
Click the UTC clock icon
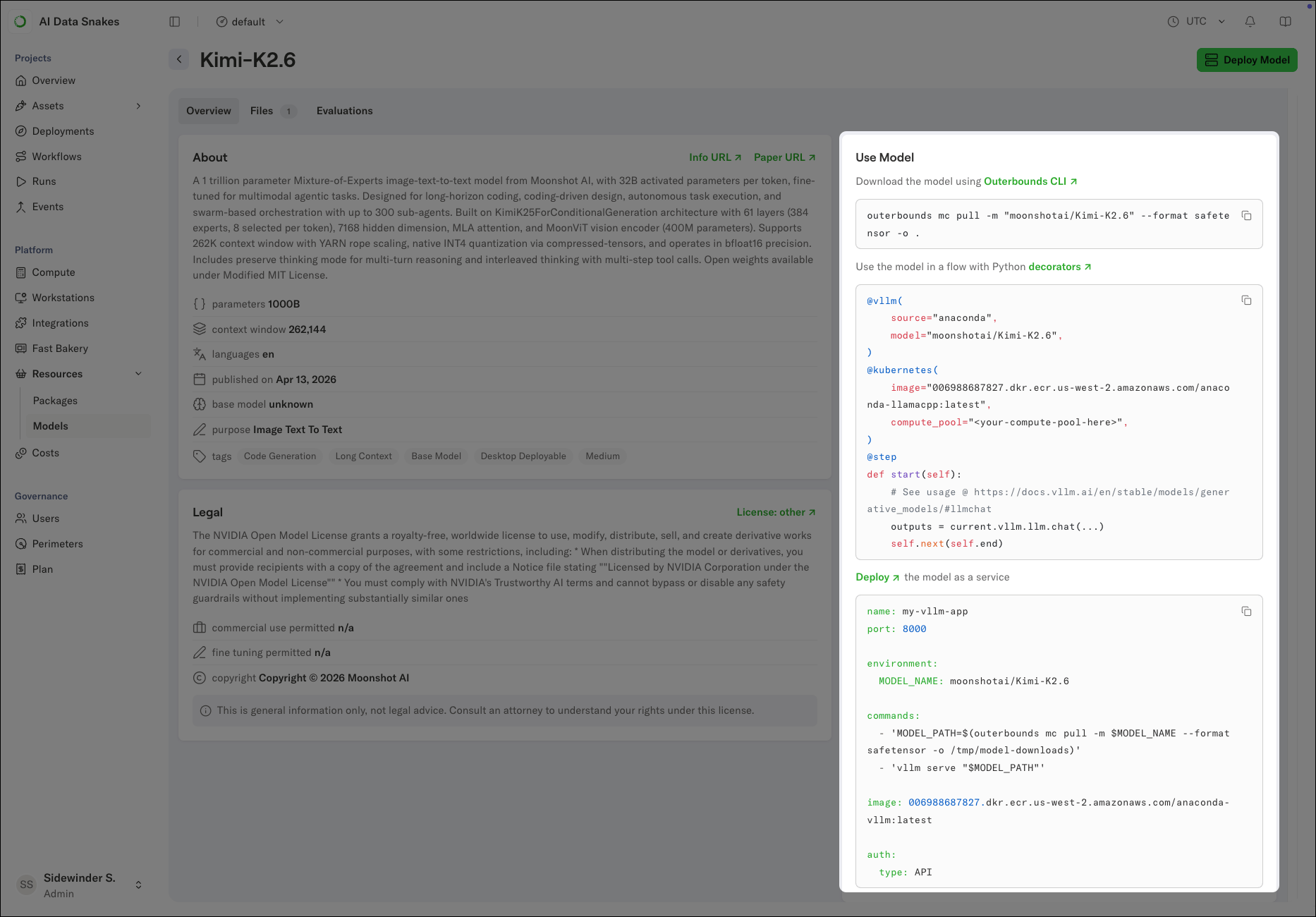click(1173, 22)
